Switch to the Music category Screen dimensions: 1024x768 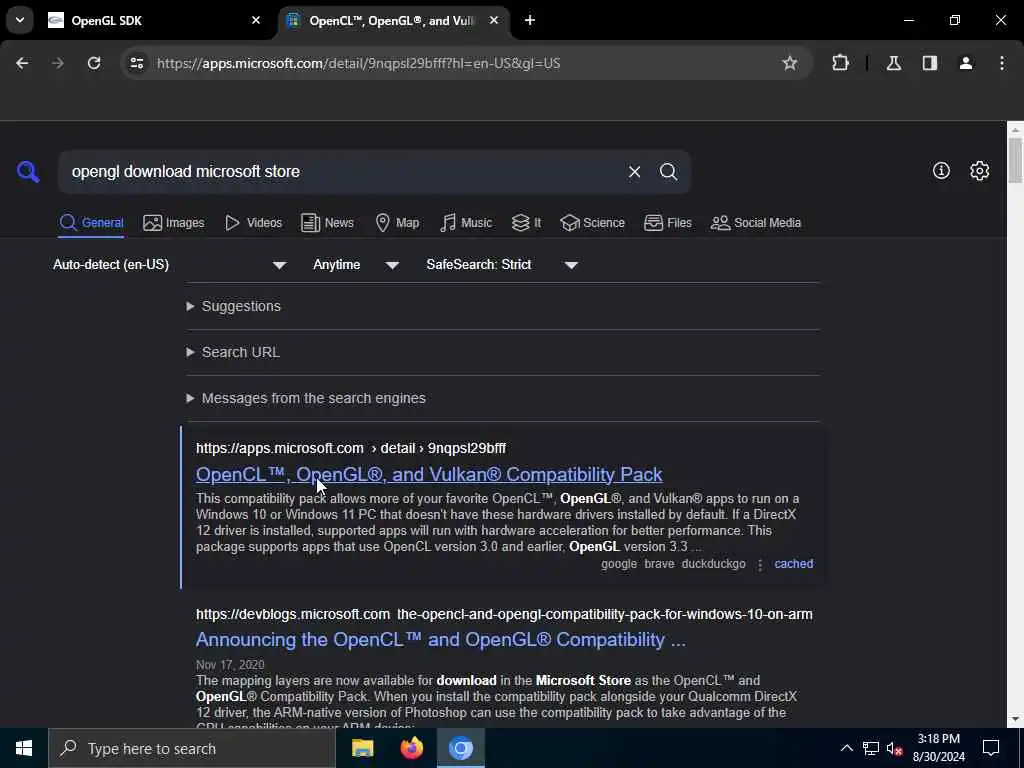[x=466, y=223]
